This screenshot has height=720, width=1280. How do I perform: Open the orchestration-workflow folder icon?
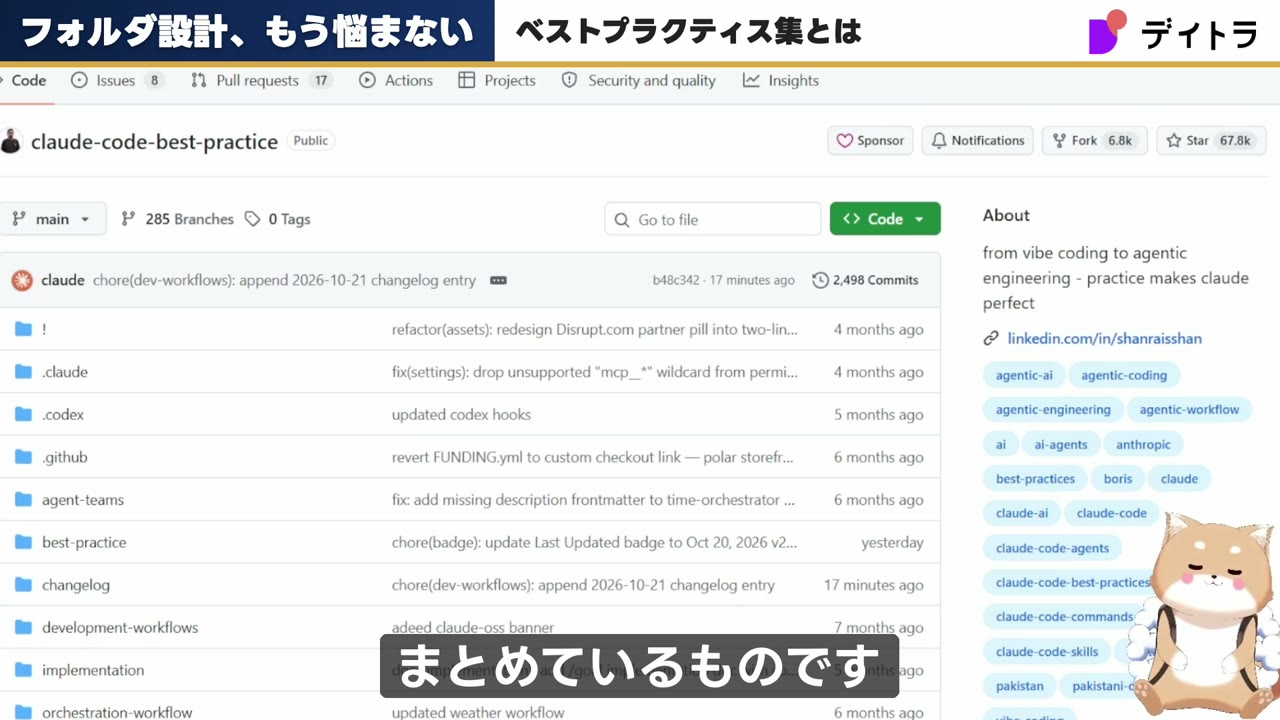coord(24,713)
